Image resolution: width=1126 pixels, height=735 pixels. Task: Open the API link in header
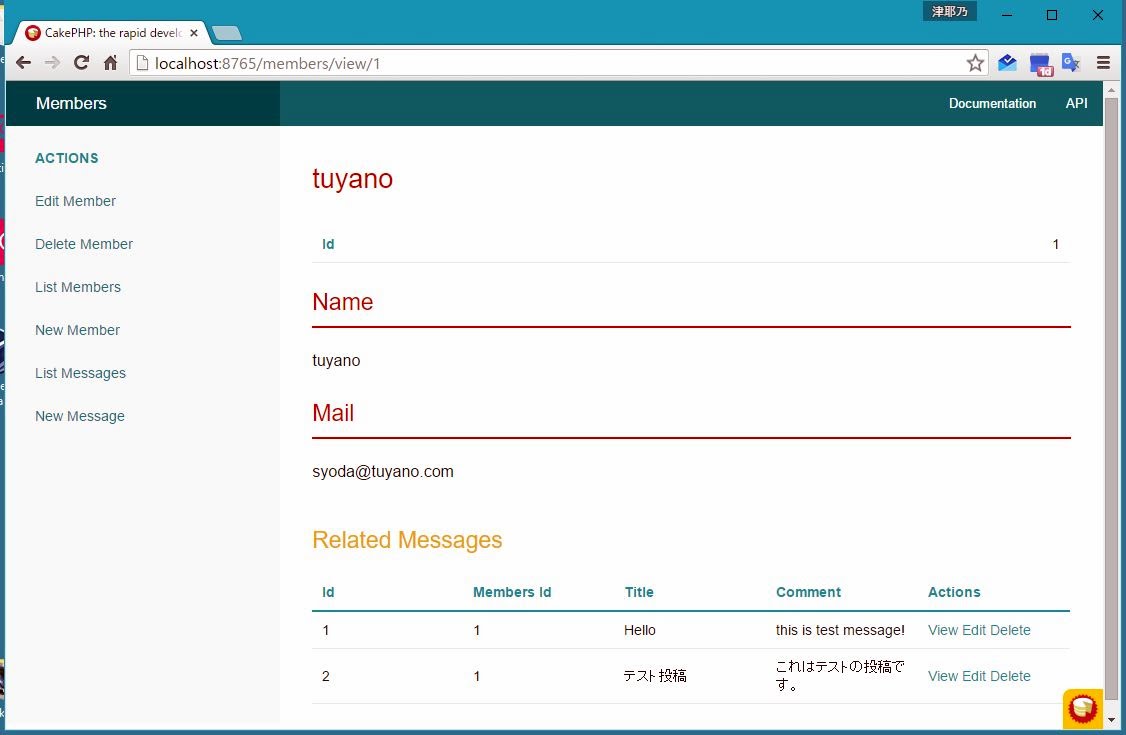click(x=1076, y=103)
